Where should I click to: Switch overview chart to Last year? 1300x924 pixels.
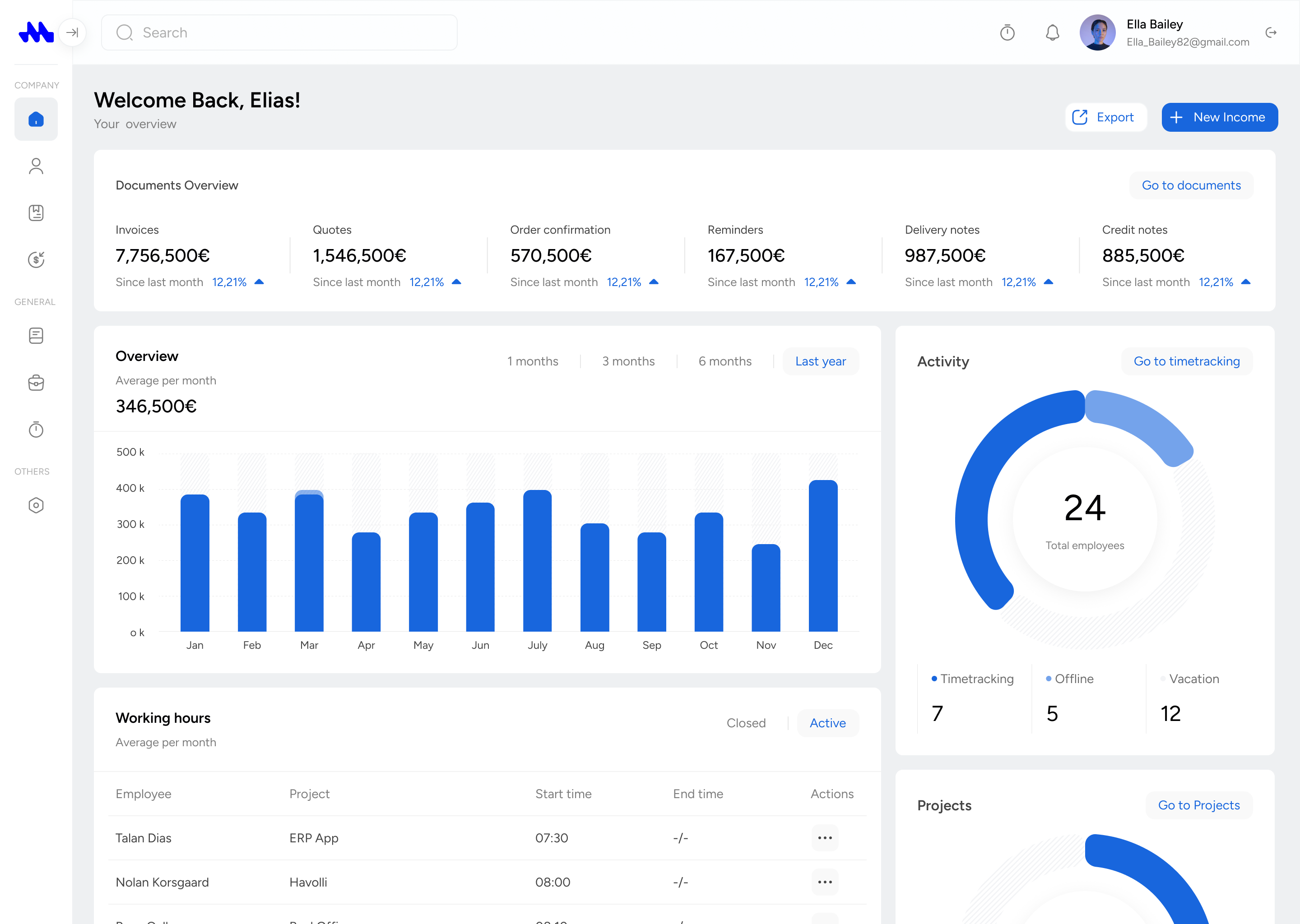coord(821,361)
